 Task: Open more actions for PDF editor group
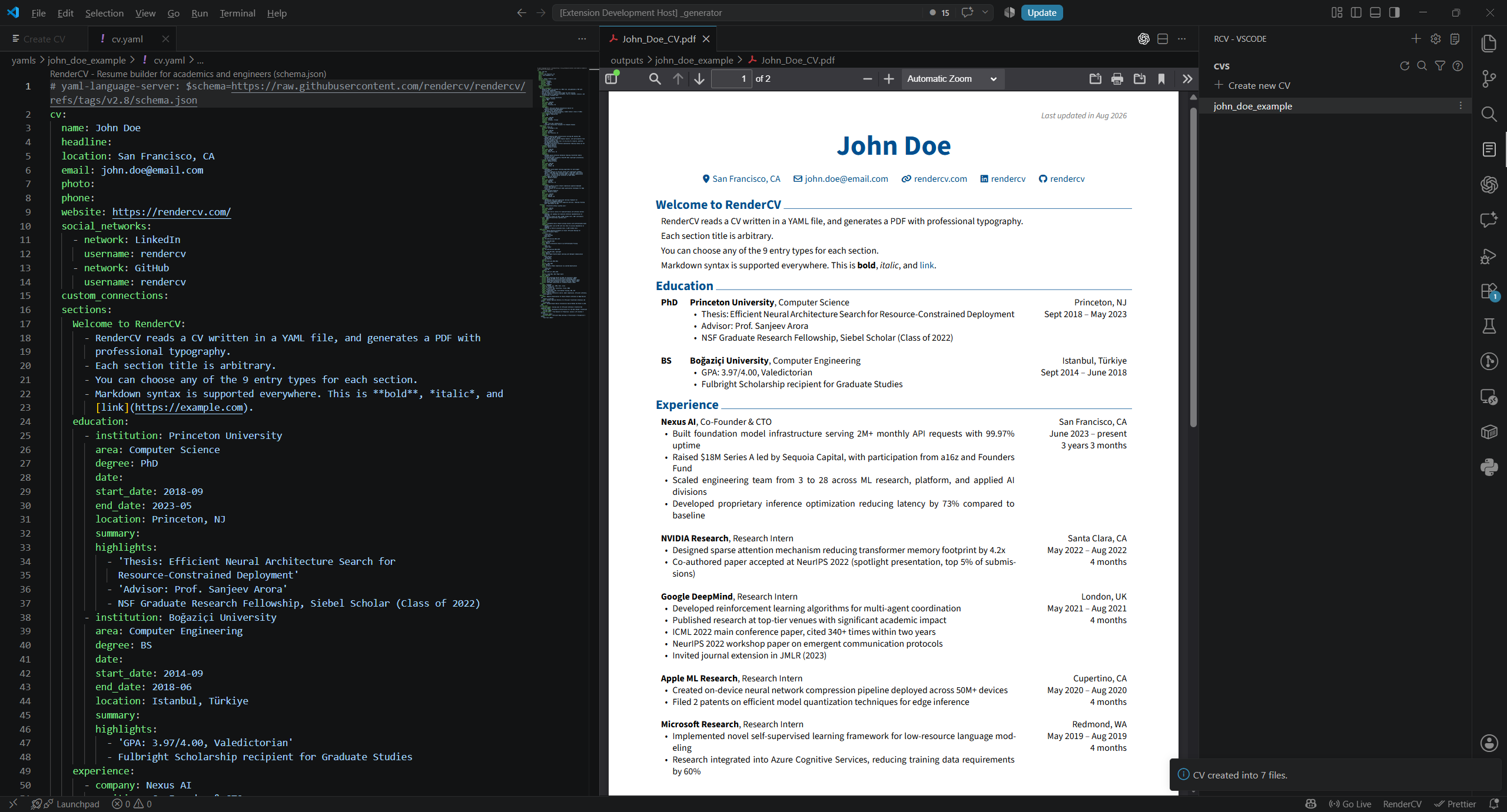click(x=1181, y=39)
